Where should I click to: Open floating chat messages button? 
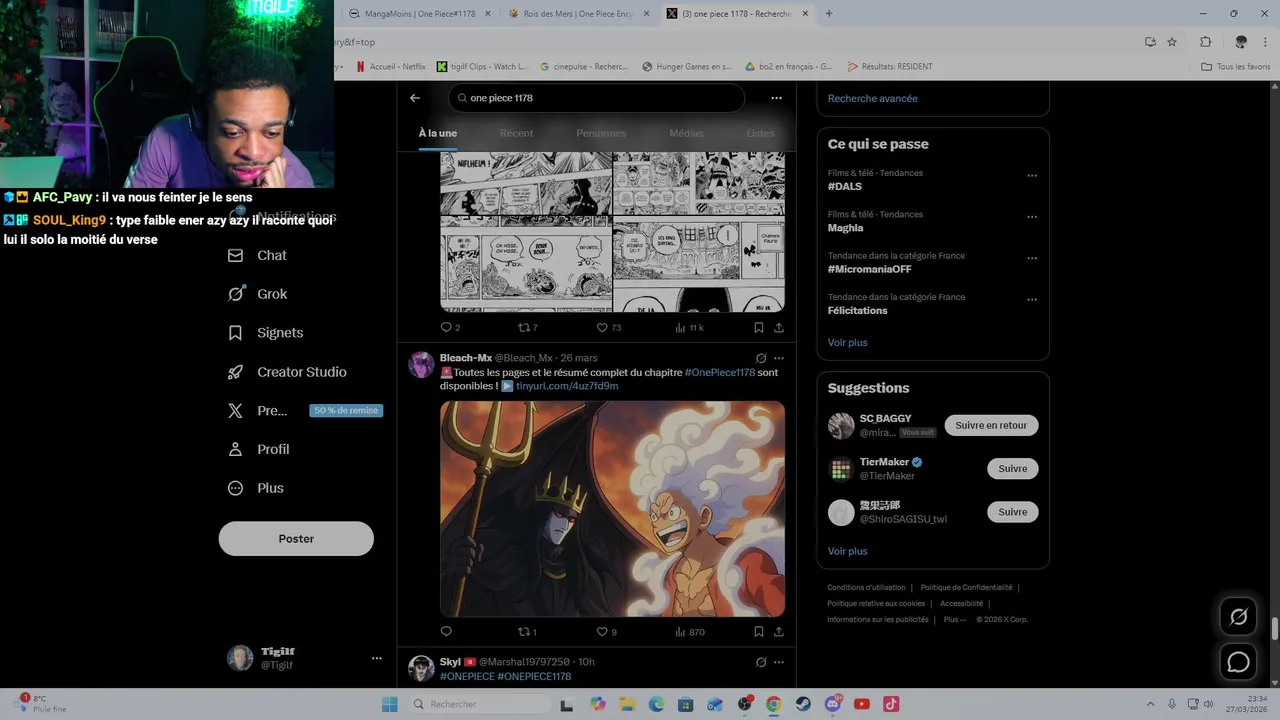[1238, 662]
